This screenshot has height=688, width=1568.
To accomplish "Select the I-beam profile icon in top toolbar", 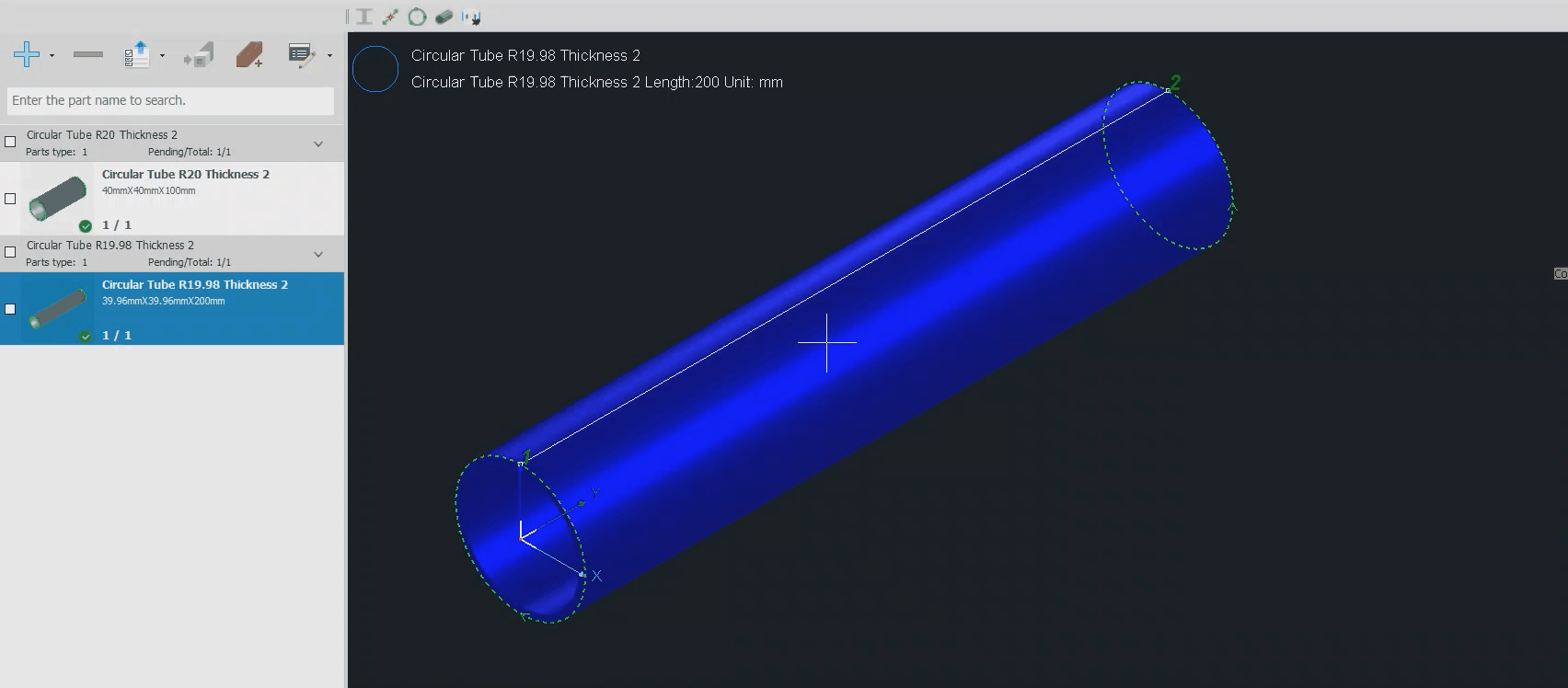I will (x=364, y=17).
